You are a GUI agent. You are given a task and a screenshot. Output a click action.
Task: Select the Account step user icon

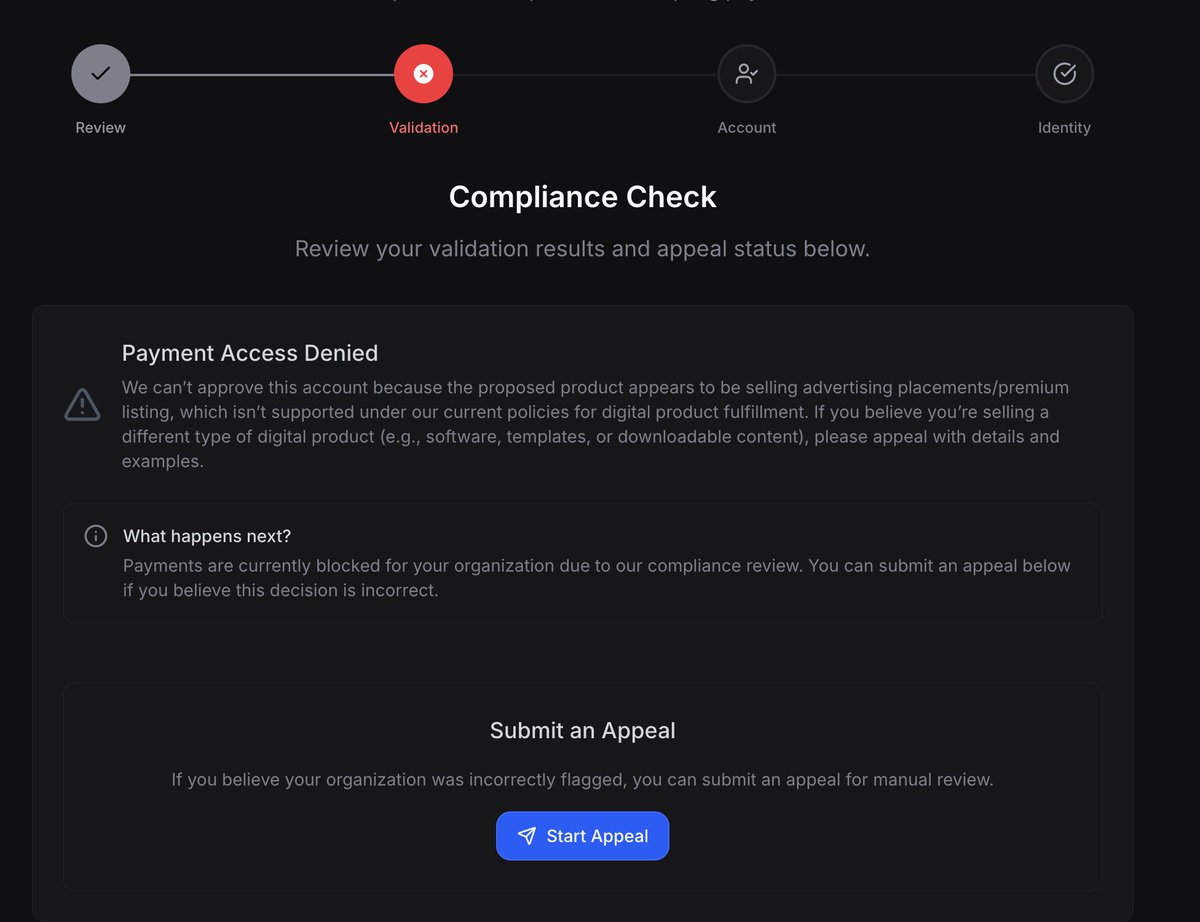click(747, 74)
